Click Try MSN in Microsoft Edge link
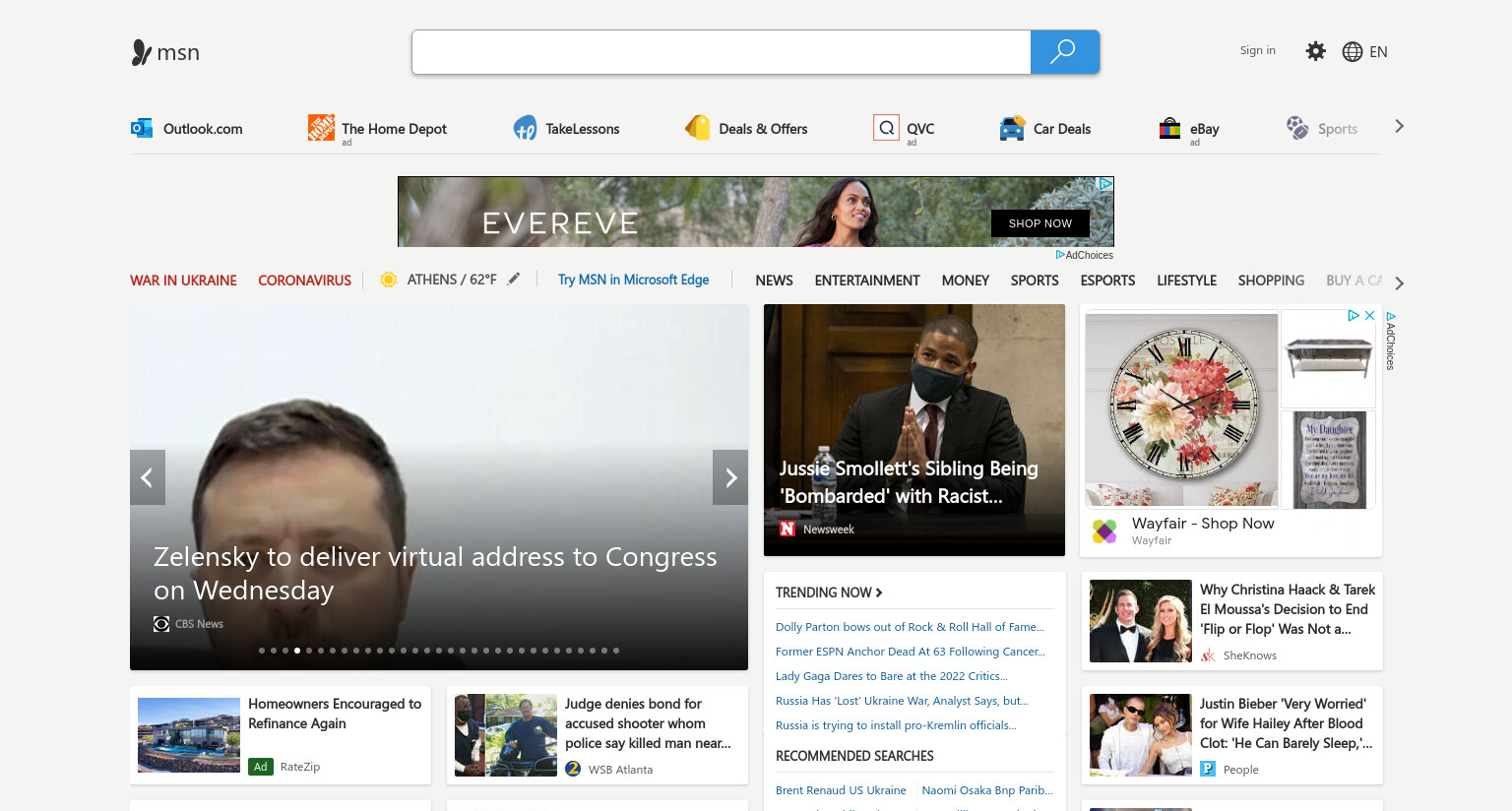This screenshot has width=1512, height=811. [633, 280]
